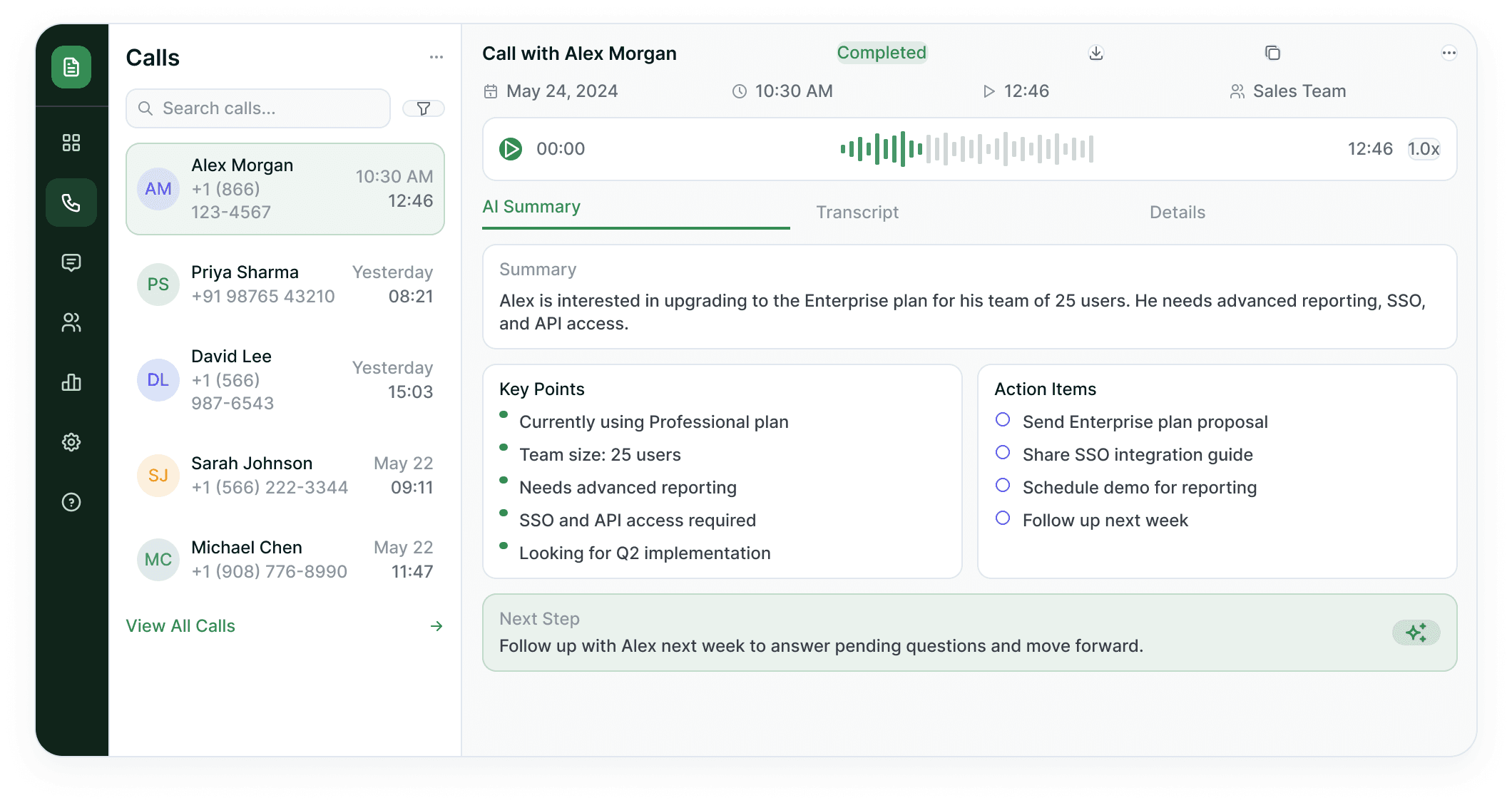Click the Sales Team label
Viewport: 1512px width, 803px height.
(x=1299, y=91)
